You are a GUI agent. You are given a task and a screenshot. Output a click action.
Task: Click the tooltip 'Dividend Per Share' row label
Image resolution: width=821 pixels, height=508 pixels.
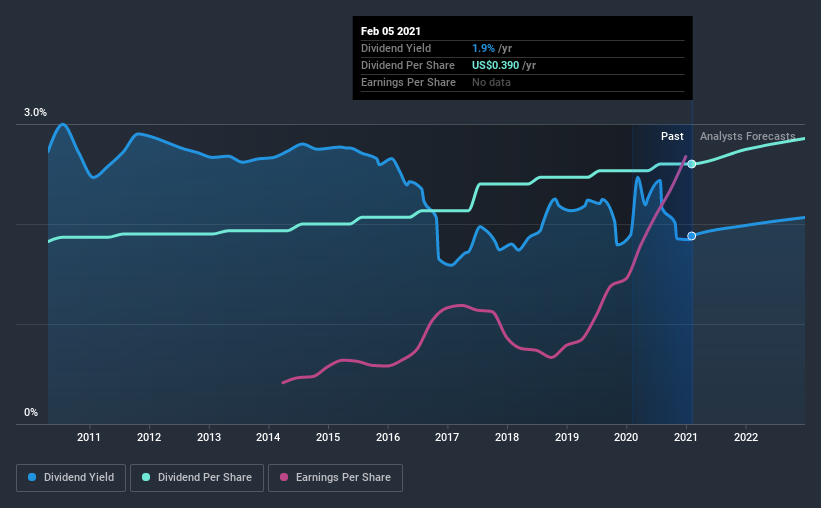pyautogui.click(x=408, y=65)
